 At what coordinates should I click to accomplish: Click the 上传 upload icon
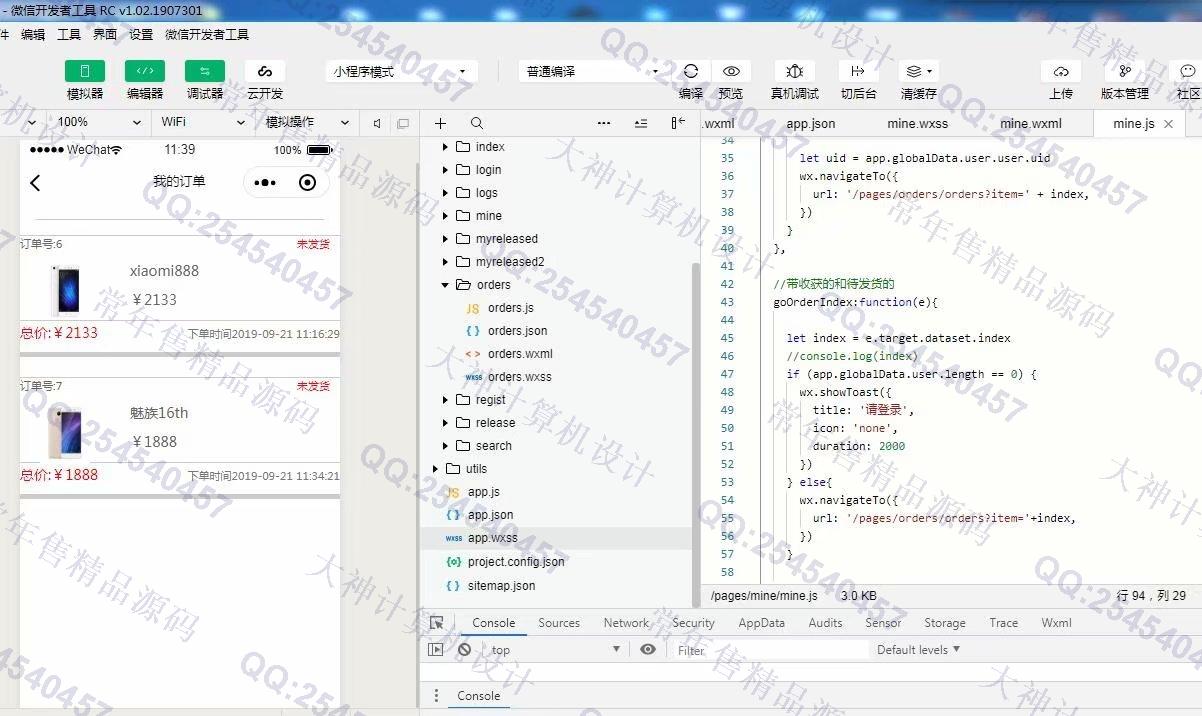(x=1061, y=71)
